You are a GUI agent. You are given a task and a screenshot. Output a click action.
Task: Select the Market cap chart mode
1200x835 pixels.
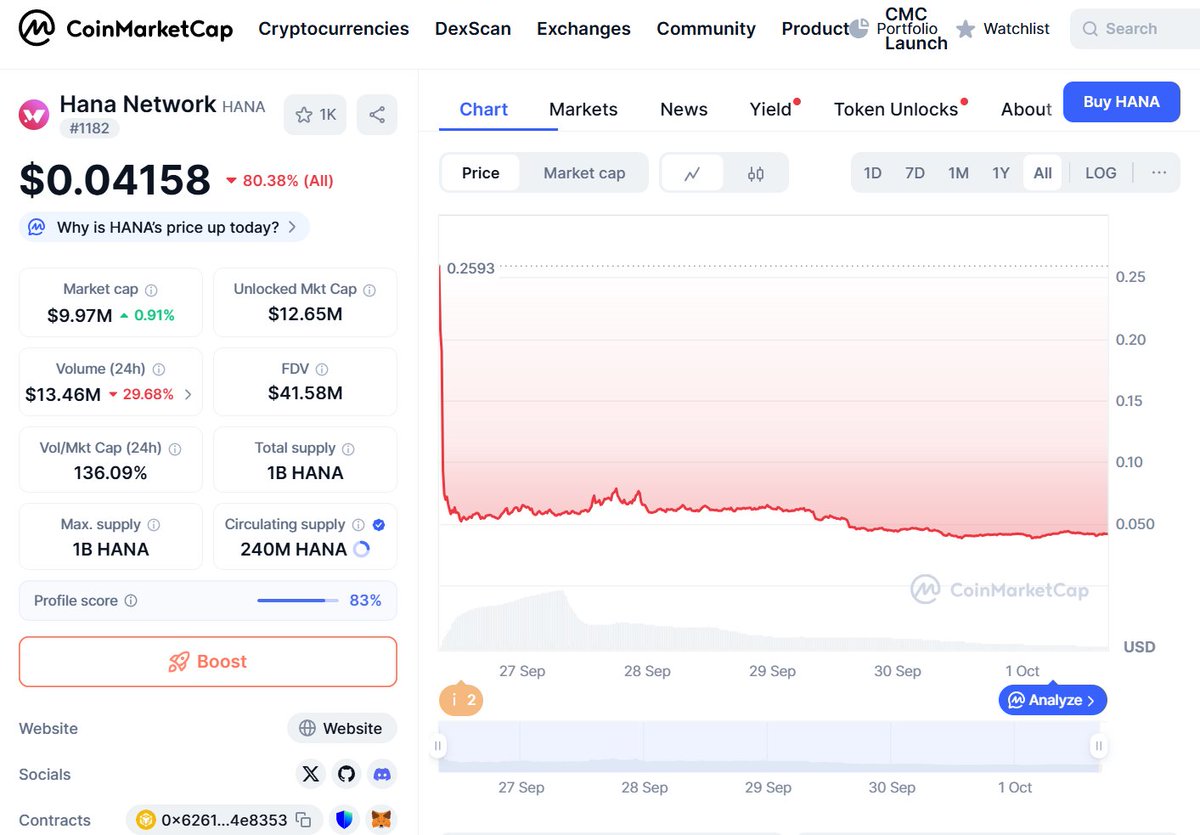click(584, 173)
